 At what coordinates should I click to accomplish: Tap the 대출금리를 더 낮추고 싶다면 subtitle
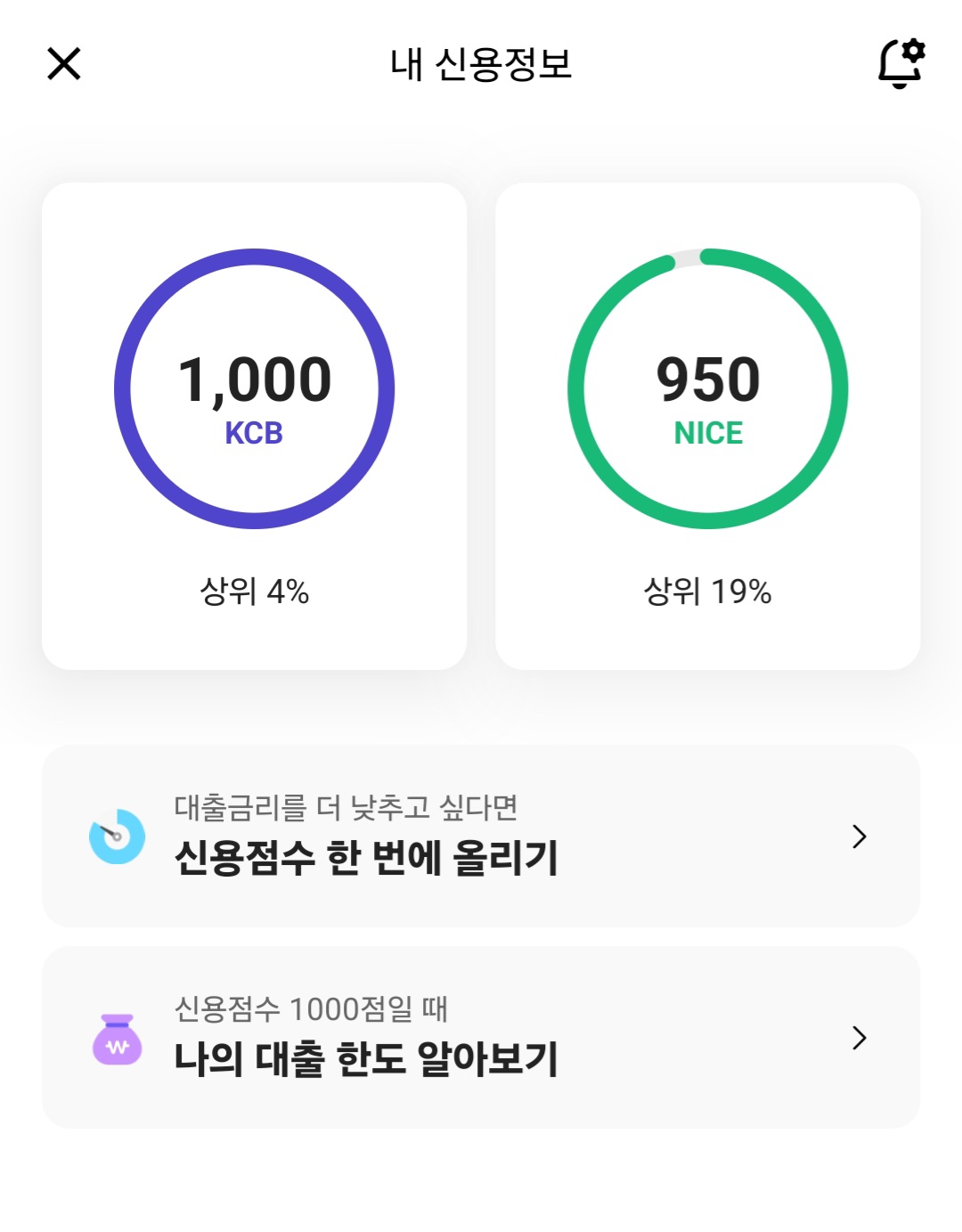pyautogui.click(x=346, y=808)
